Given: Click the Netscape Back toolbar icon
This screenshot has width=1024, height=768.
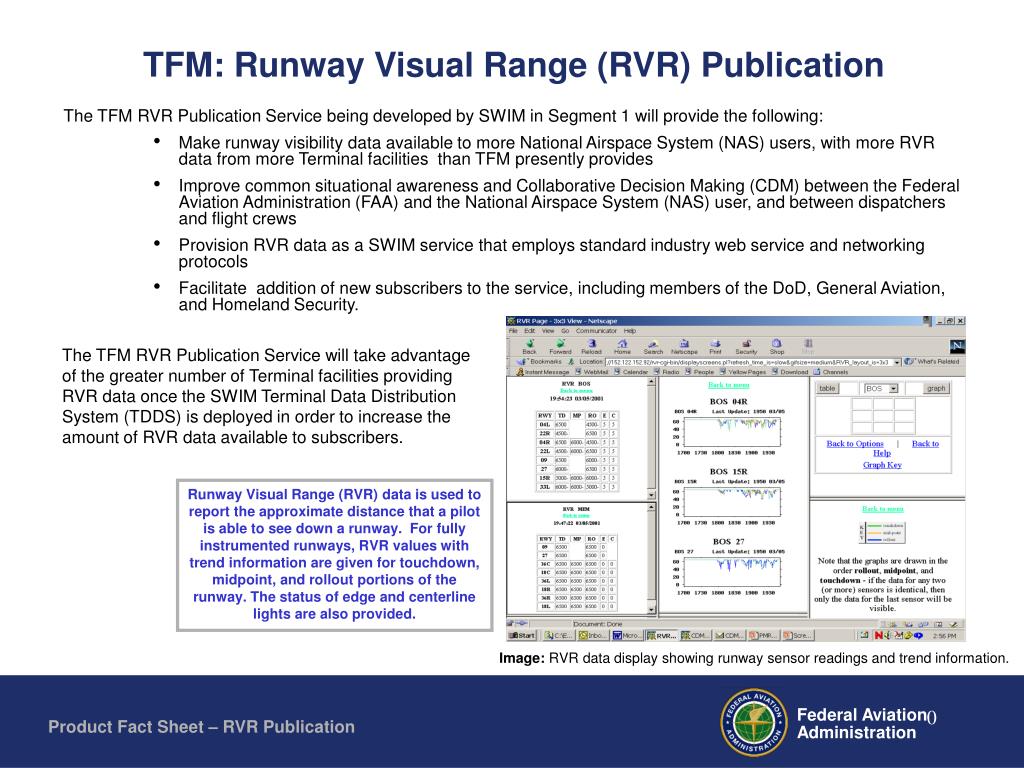Looking at the screenshot, I should coord(530,346).
